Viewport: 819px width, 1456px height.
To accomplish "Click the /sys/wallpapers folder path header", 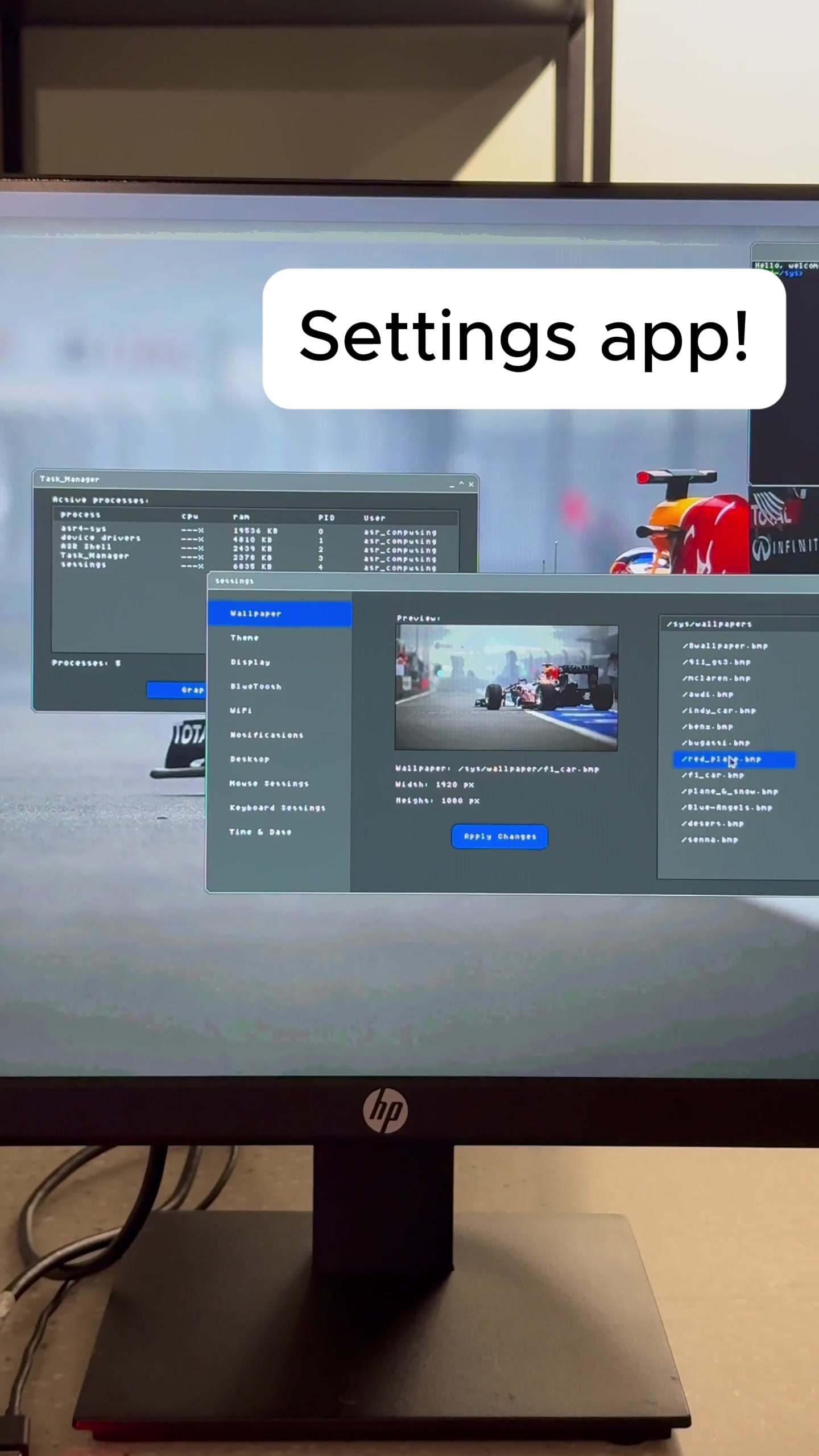I will click(x=710, y=624).
